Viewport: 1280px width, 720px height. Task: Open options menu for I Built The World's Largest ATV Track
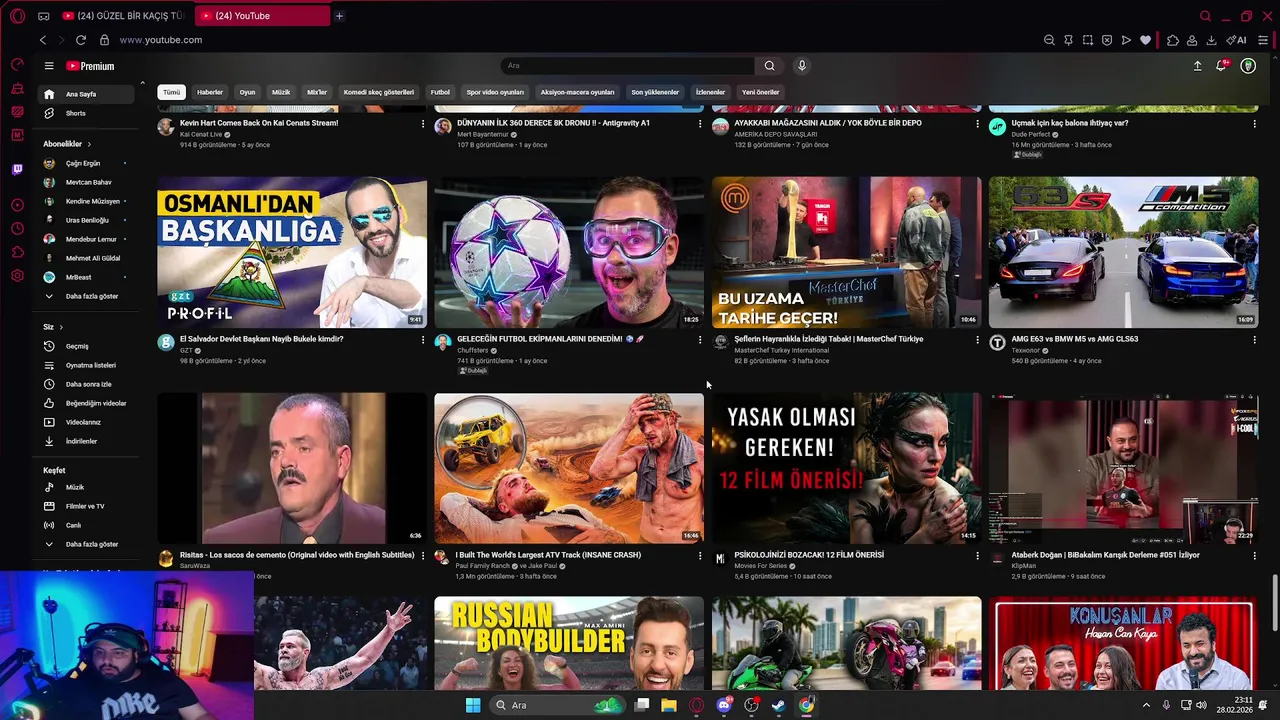[700, 556]
